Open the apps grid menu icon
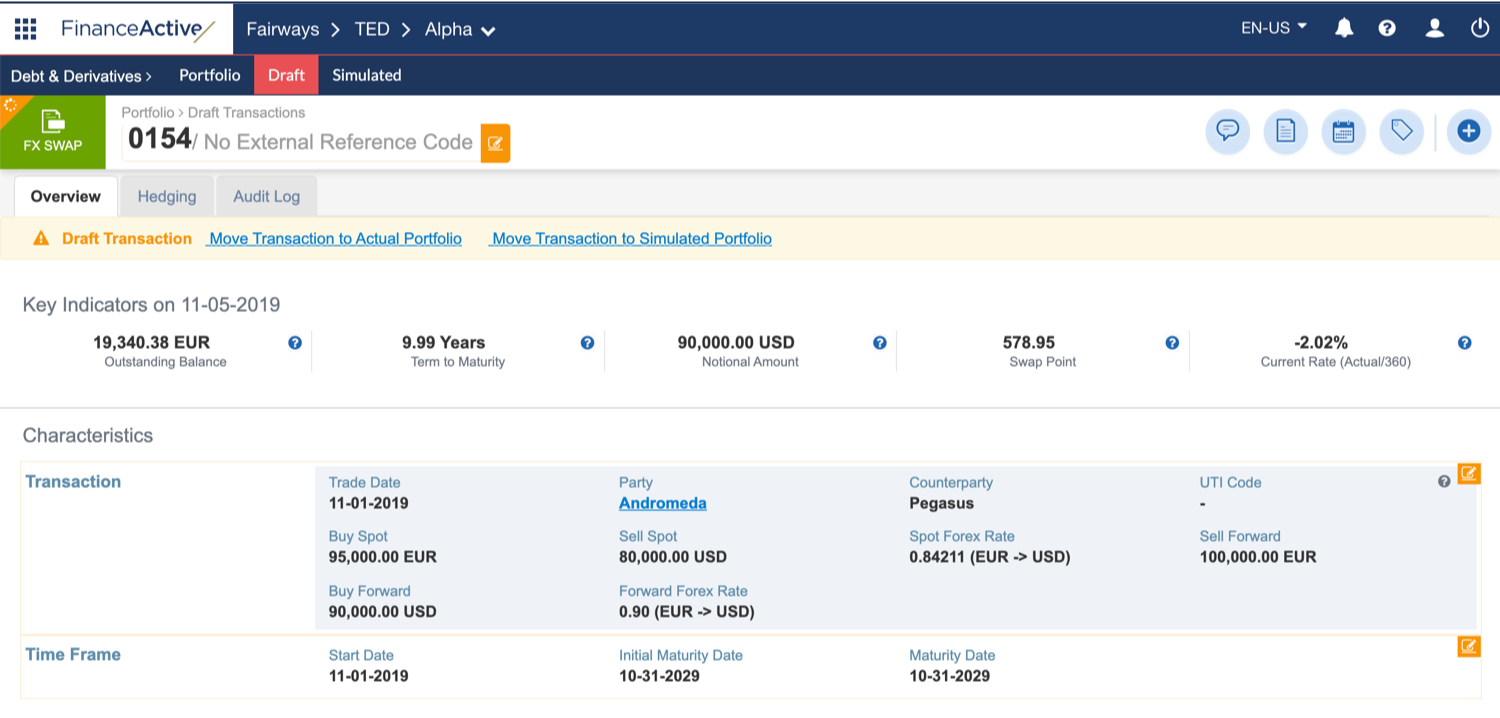The height and width of the screenshot is (718, 1500). (25, 28)
